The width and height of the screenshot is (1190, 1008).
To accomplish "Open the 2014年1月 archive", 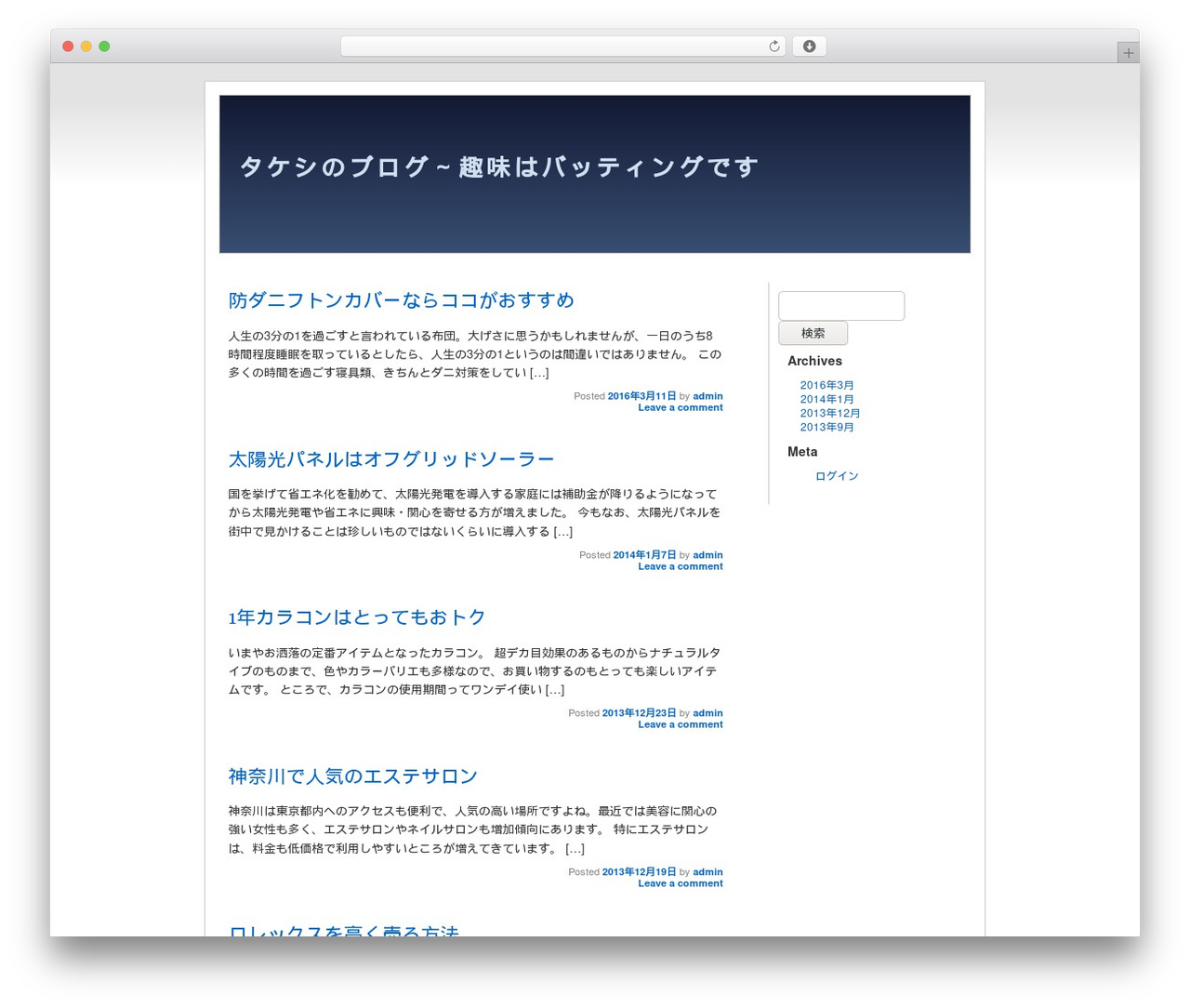I will (x=826, y=399).
